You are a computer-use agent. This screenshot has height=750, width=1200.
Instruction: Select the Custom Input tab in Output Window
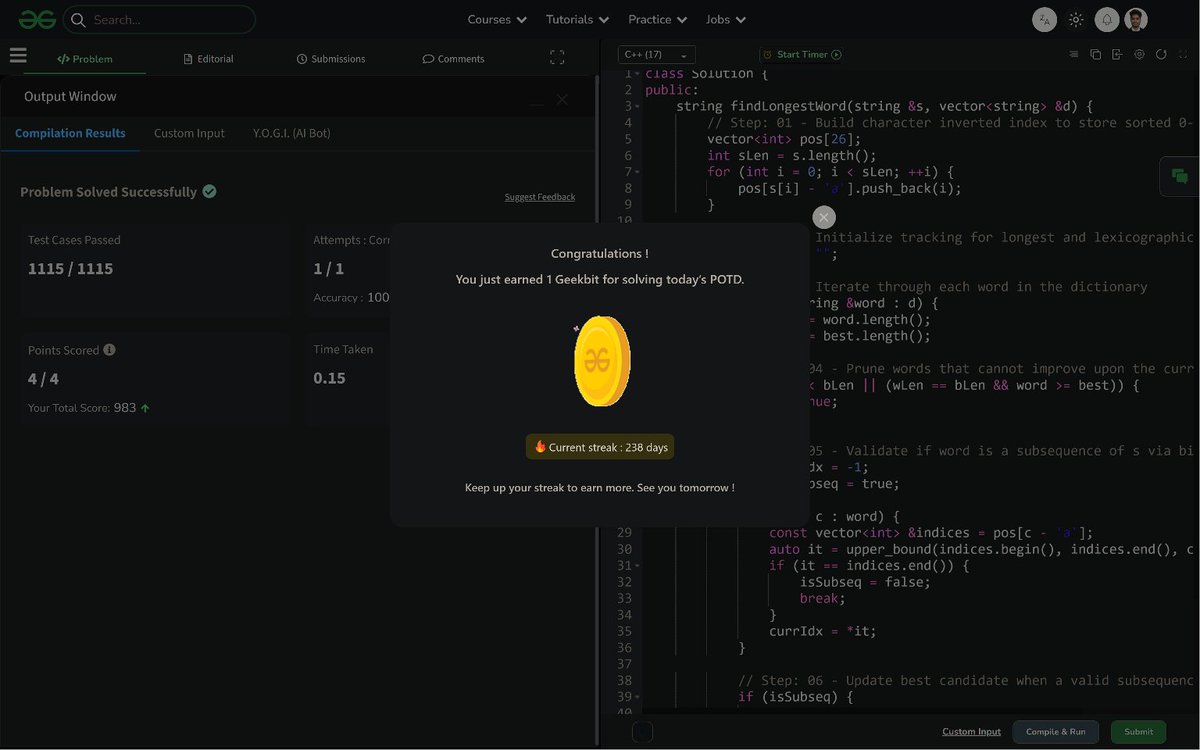pyautogui.click(x=189, y=133)
